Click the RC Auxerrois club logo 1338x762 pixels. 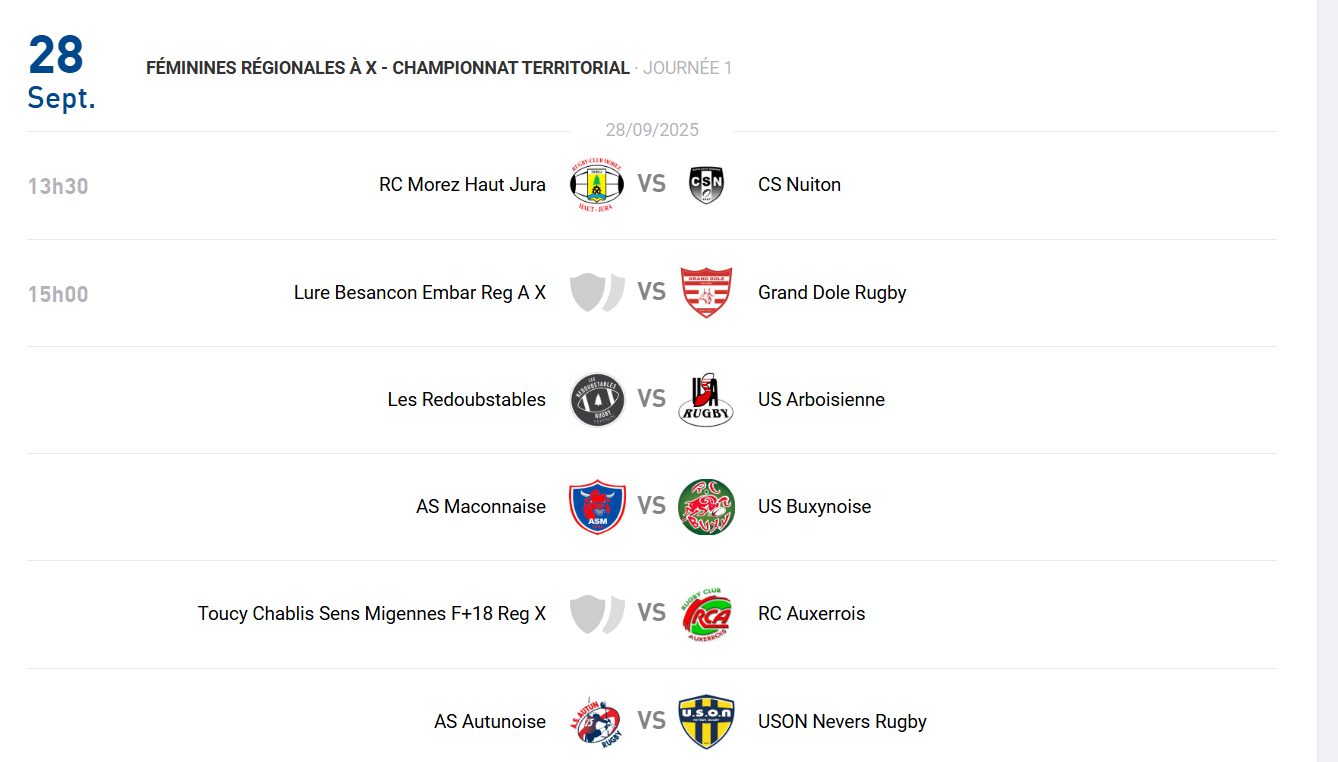(x=706, y=614)
